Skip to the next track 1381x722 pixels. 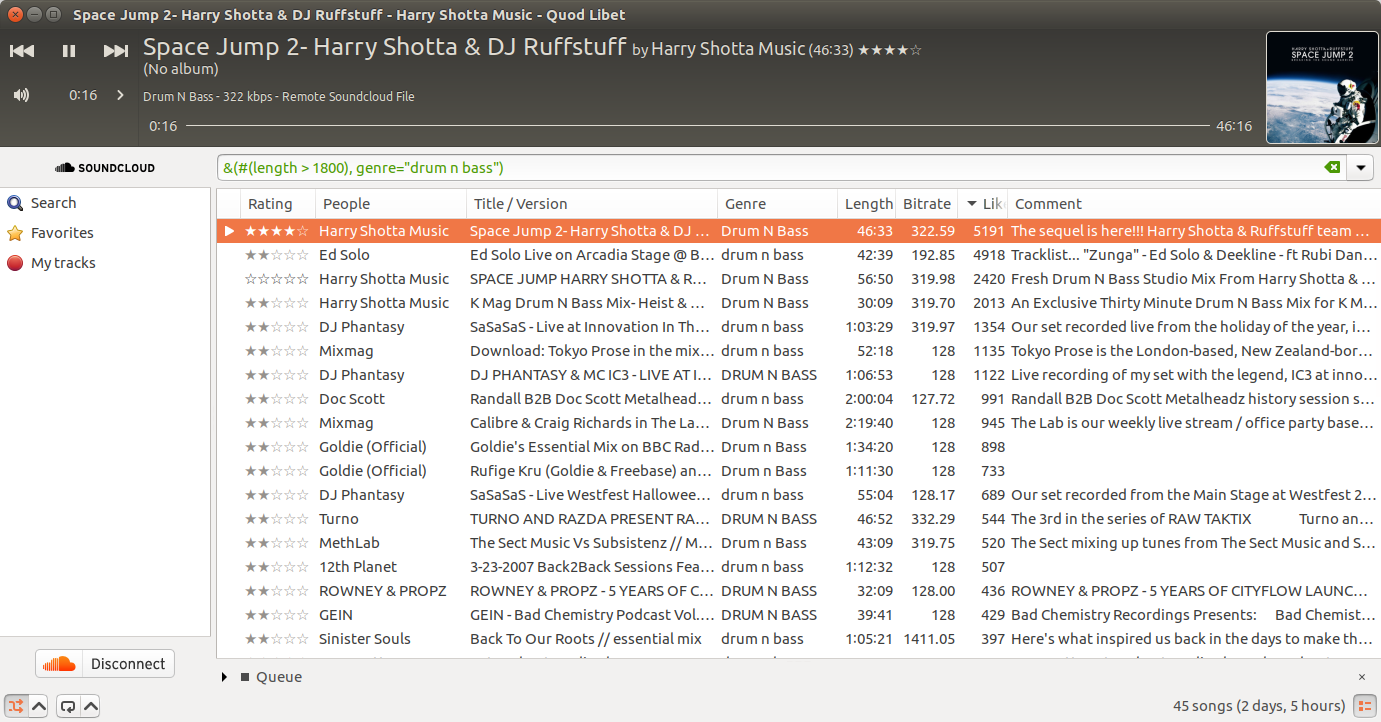click(x=116, y=51)
